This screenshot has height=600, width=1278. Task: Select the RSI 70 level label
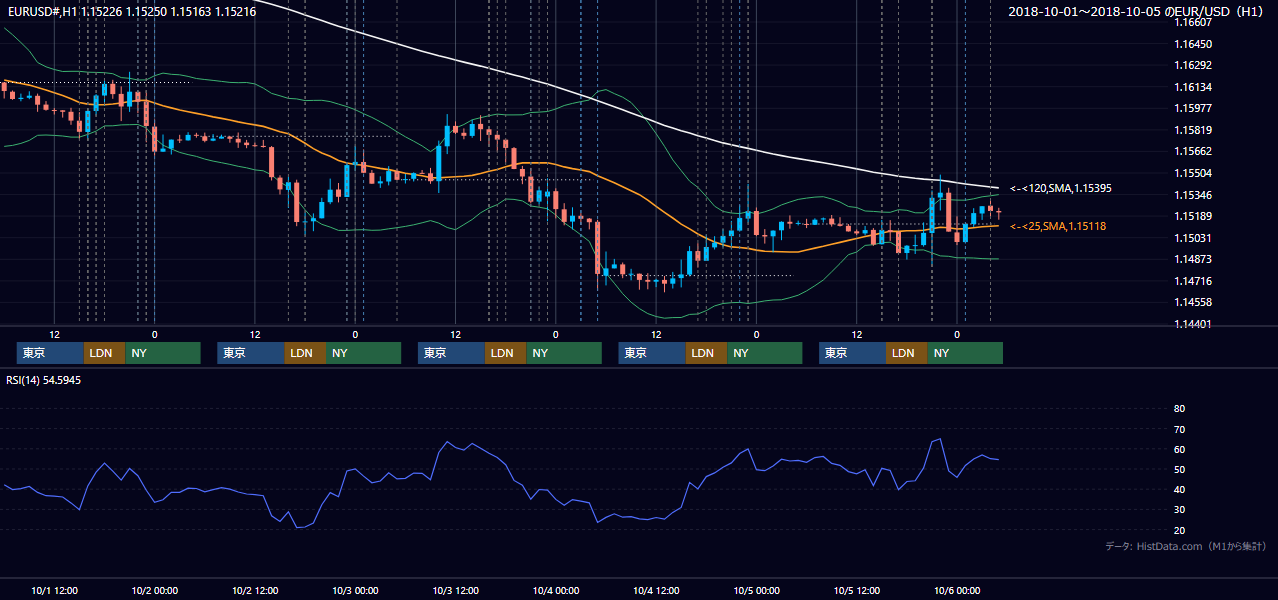tap(1179, 429)
